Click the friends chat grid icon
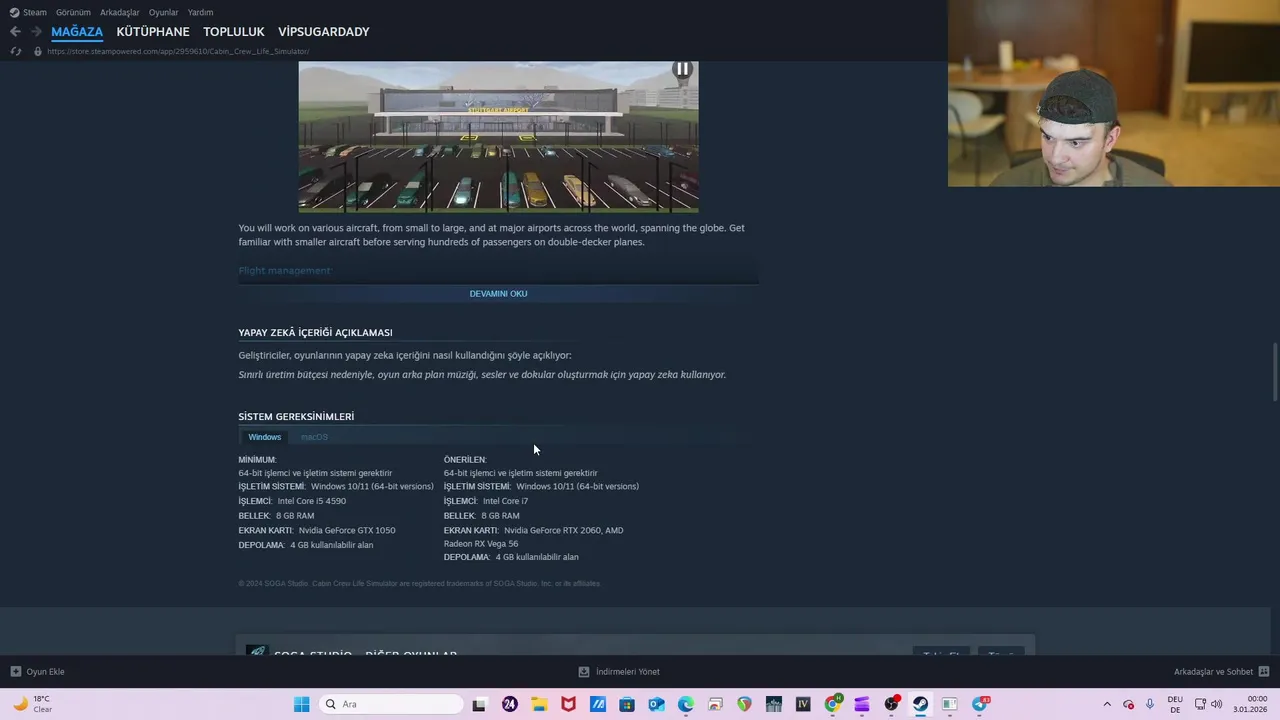Image resolution: width=1280 pixels, height=720 pixels. [x=1264, y=672]
